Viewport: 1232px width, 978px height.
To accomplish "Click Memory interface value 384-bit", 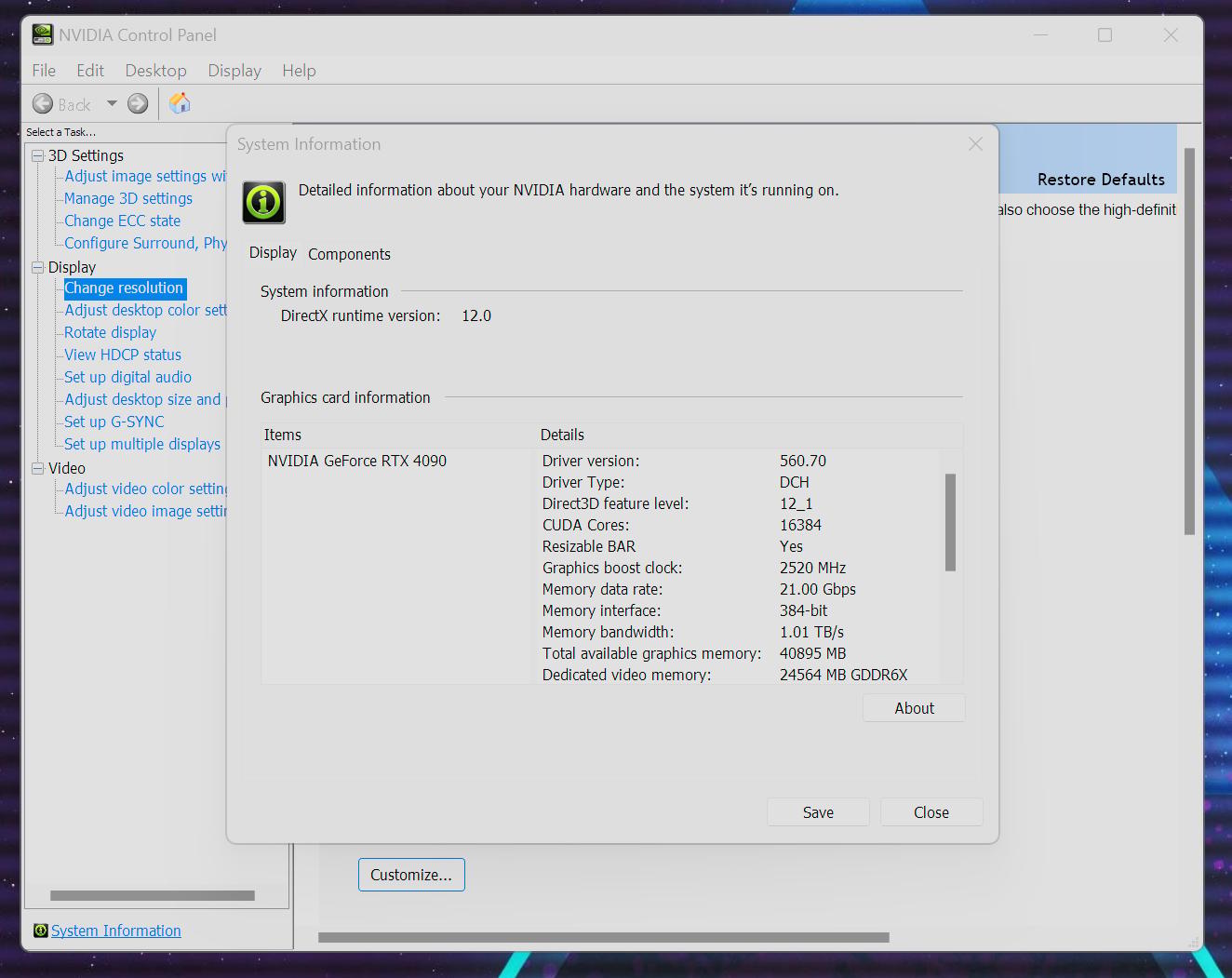I will pos(803,610).
